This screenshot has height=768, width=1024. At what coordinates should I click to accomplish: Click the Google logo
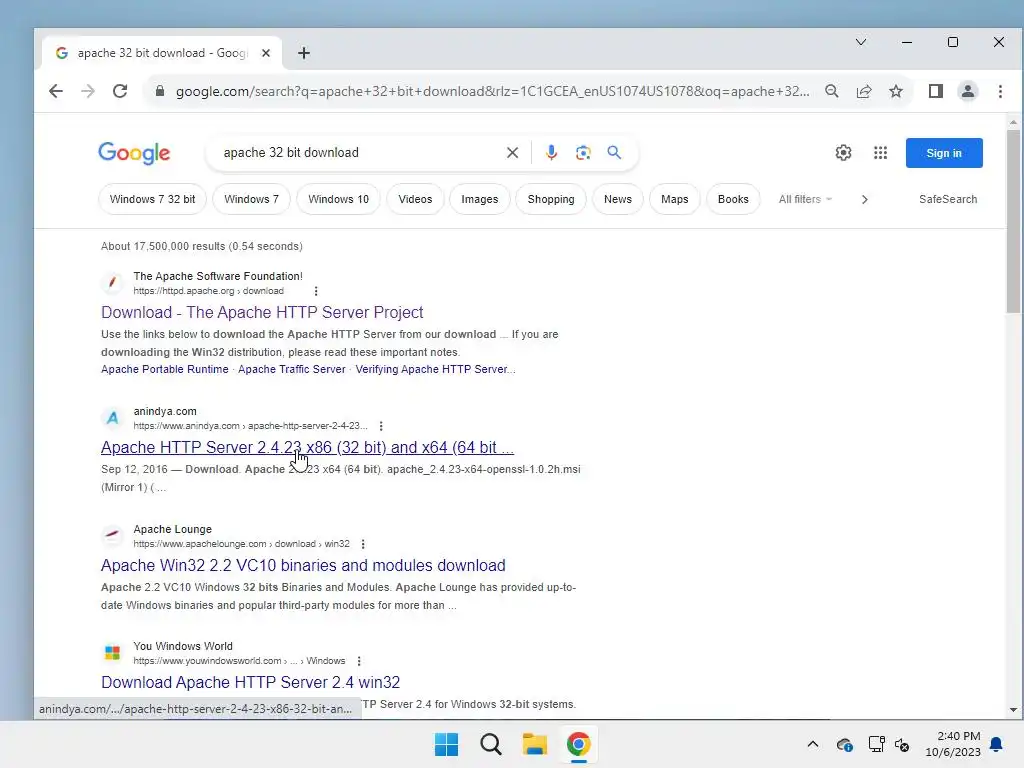click(134, 153)
